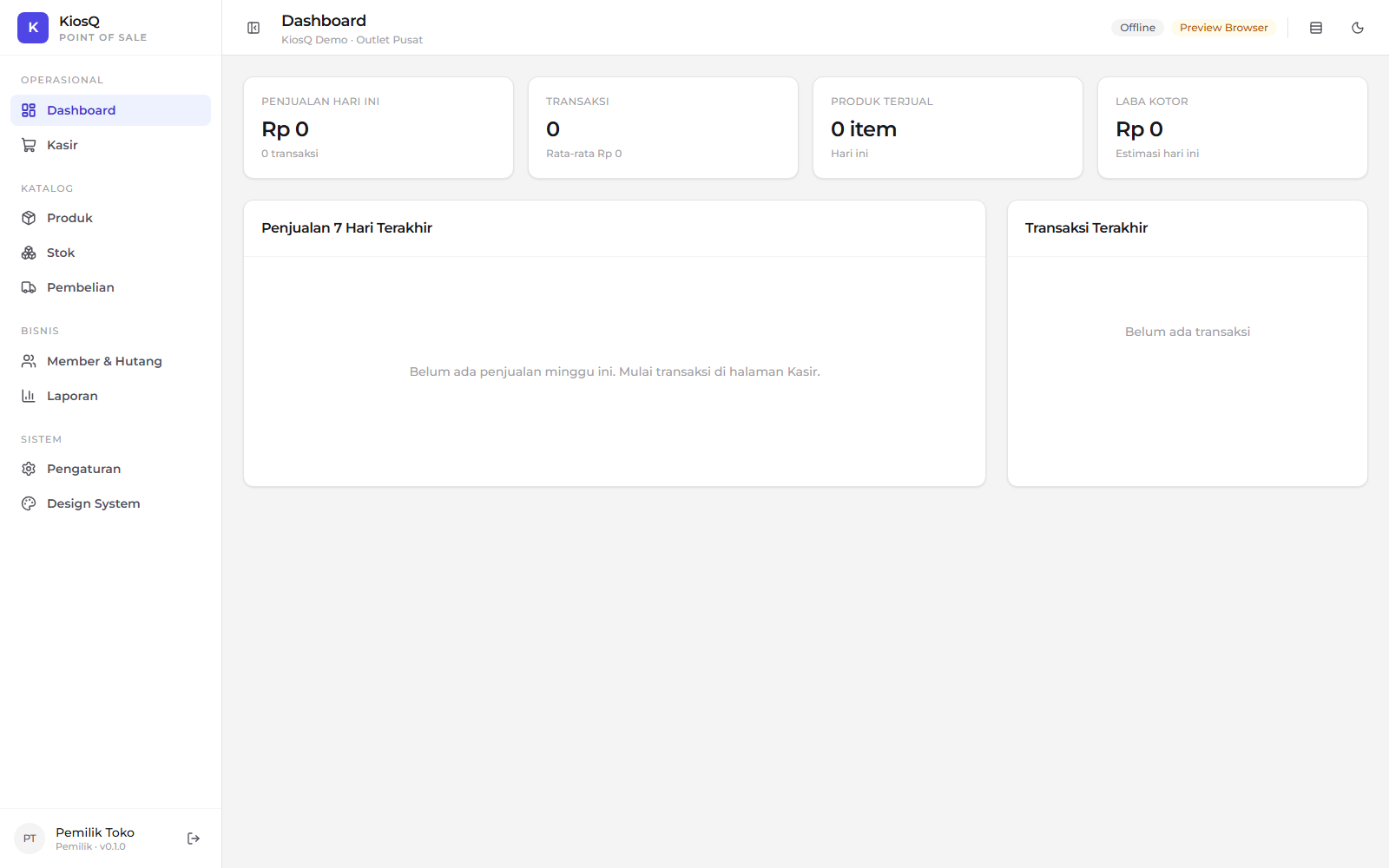Click the PT user avatar
This screenshot has width=1389, height=868.
pos(30,838)
